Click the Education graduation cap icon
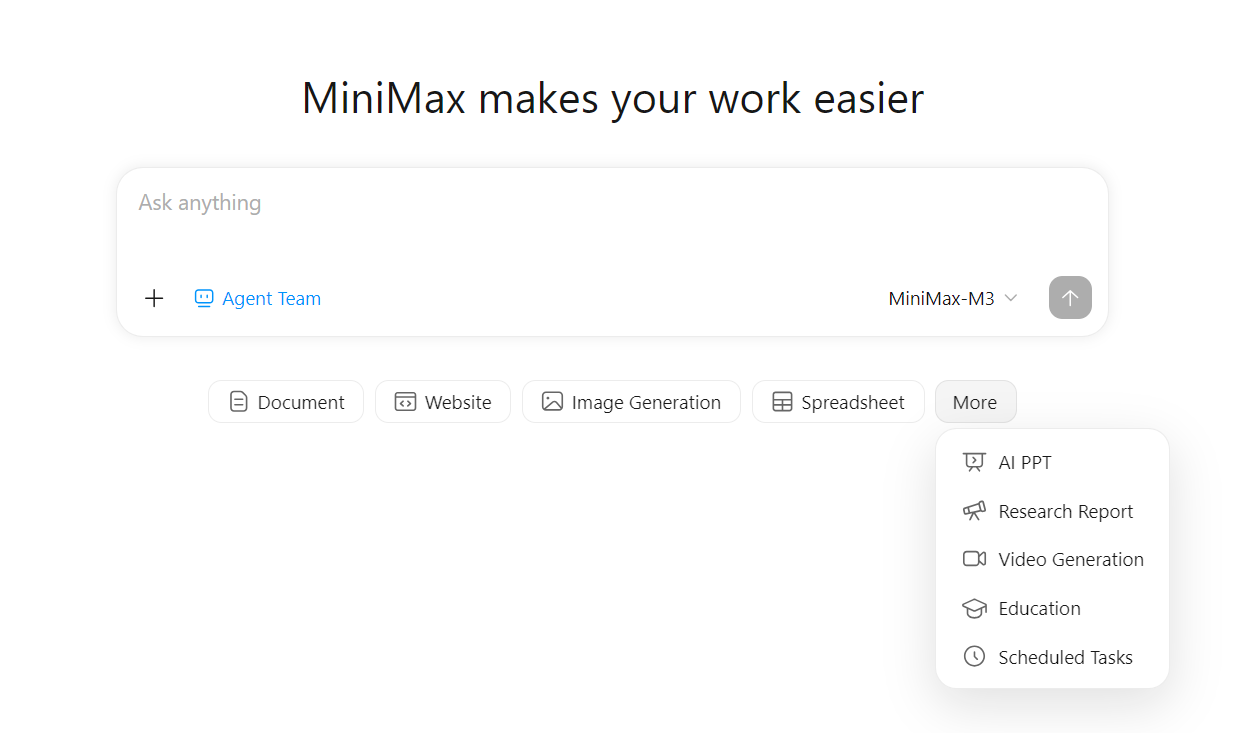The height and width of the screenshot is (733, 1253). 974,608
